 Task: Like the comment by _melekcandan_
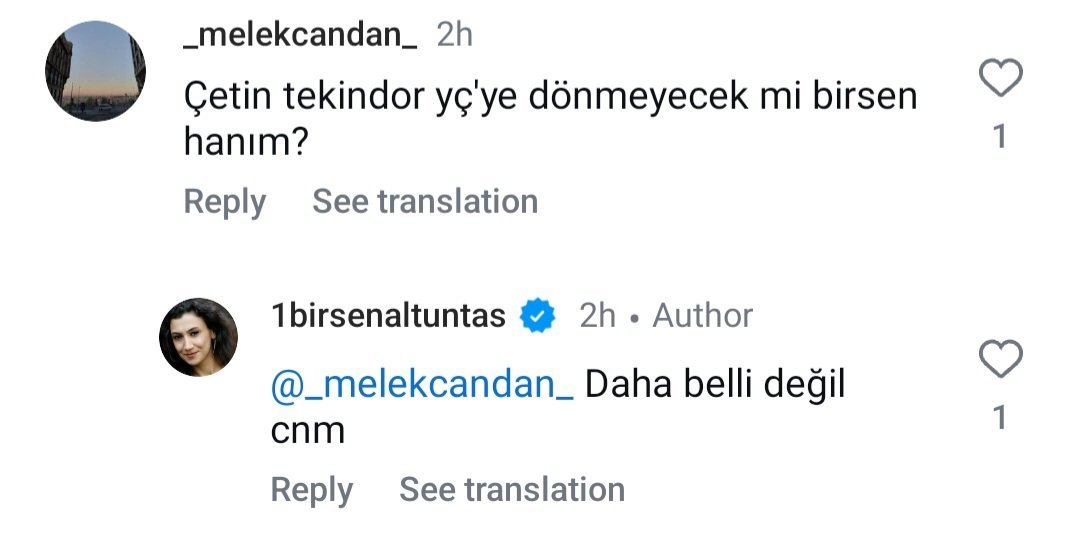click(1000, 78)
